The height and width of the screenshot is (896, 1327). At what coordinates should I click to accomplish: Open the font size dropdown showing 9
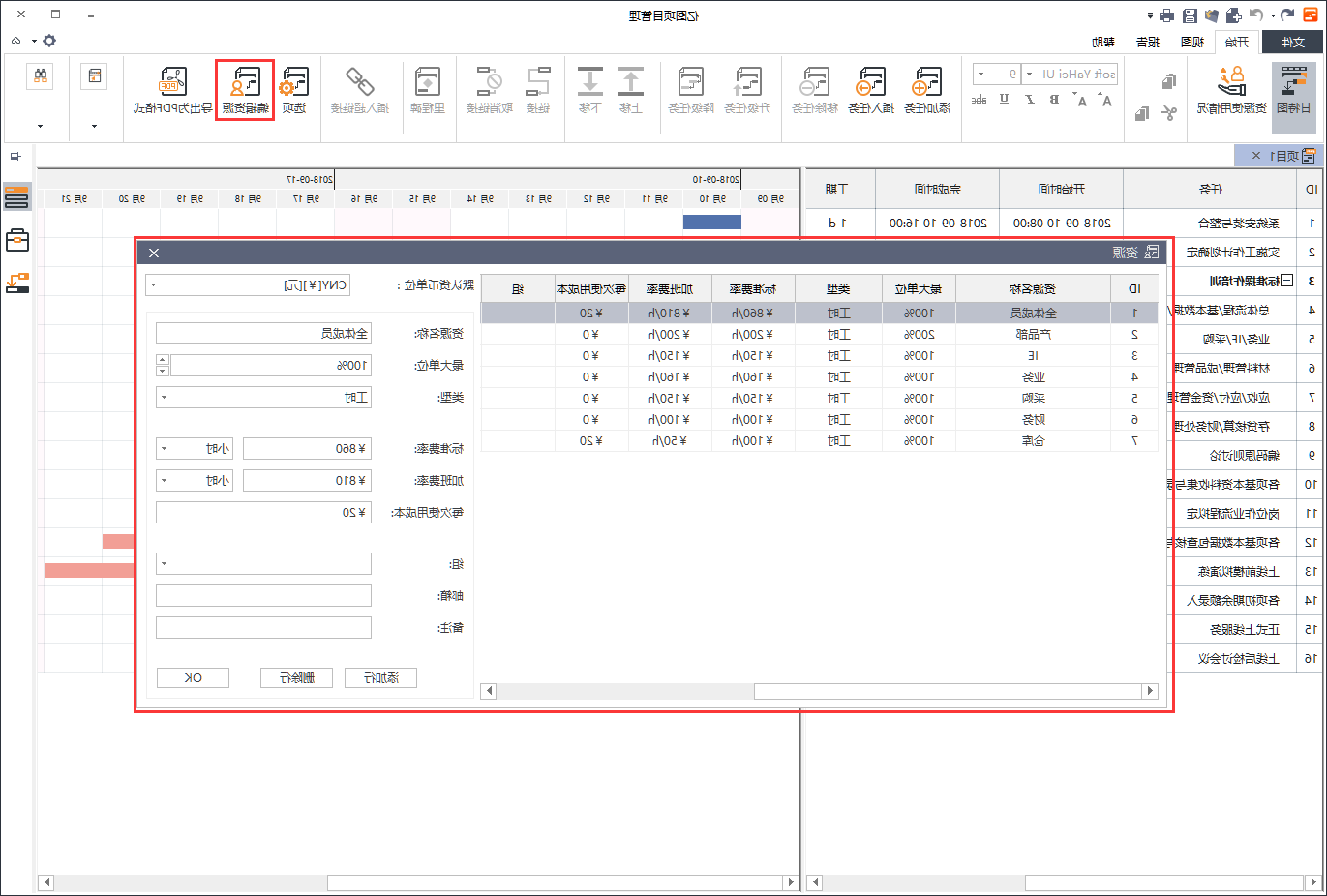point(981,74)
